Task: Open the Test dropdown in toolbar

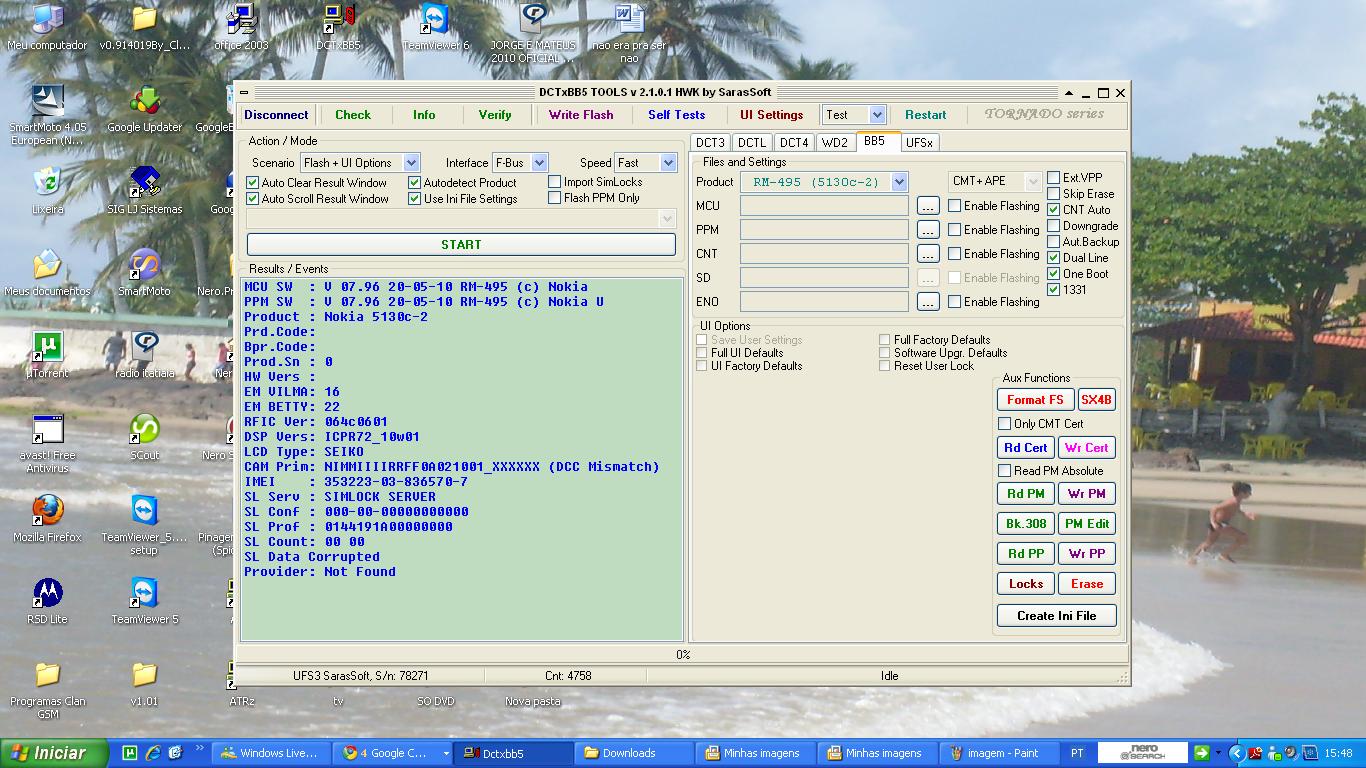Action: pyautogui.click(x=877, y=115)
